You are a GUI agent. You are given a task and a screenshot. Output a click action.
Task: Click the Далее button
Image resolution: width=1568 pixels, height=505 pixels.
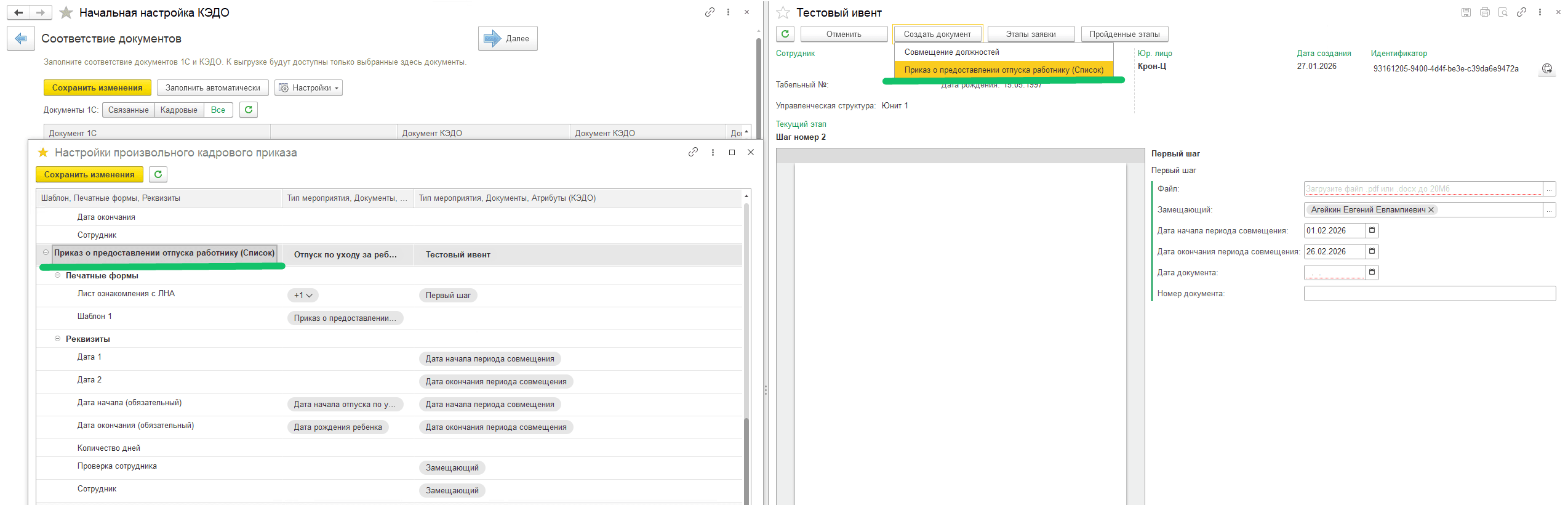pyautogui.click(x=508, y=39)
